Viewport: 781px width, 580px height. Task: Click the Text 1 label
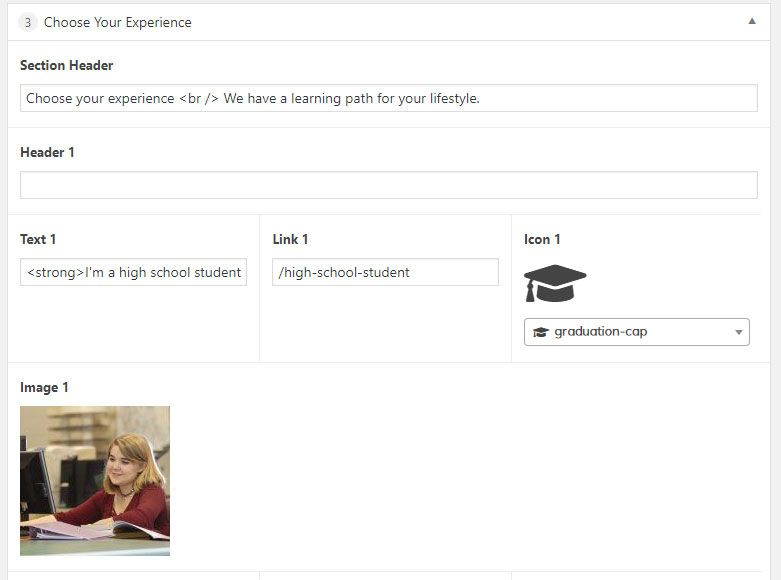coord(38,239)
